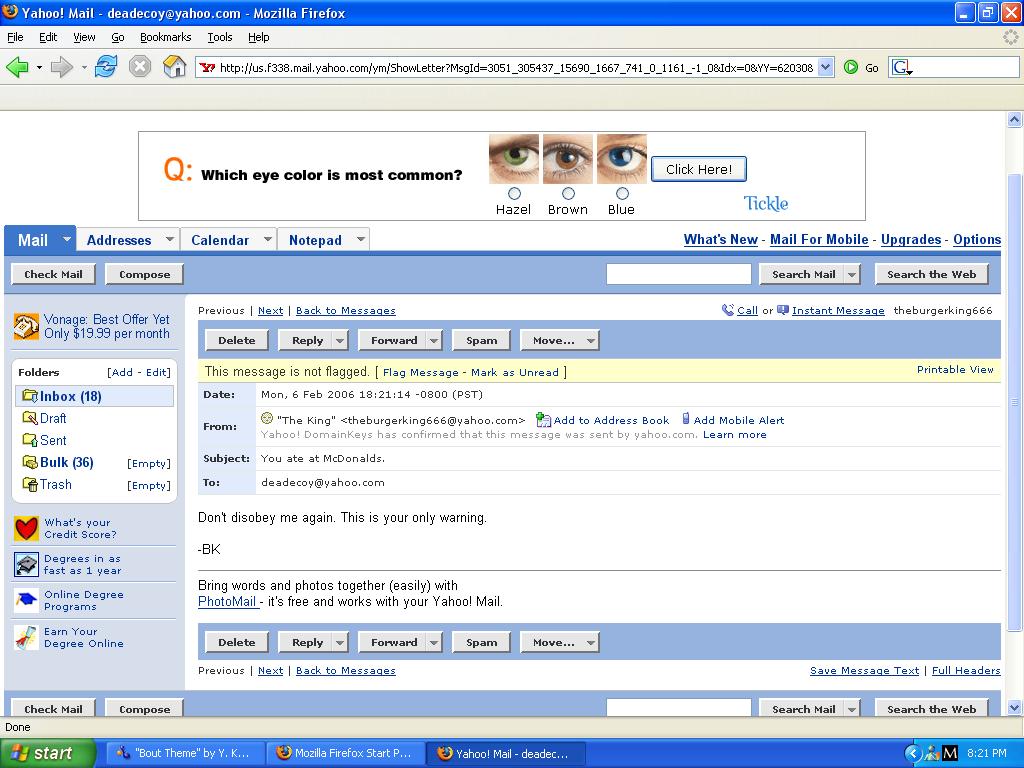Click the top Delete button

[236, 340]
